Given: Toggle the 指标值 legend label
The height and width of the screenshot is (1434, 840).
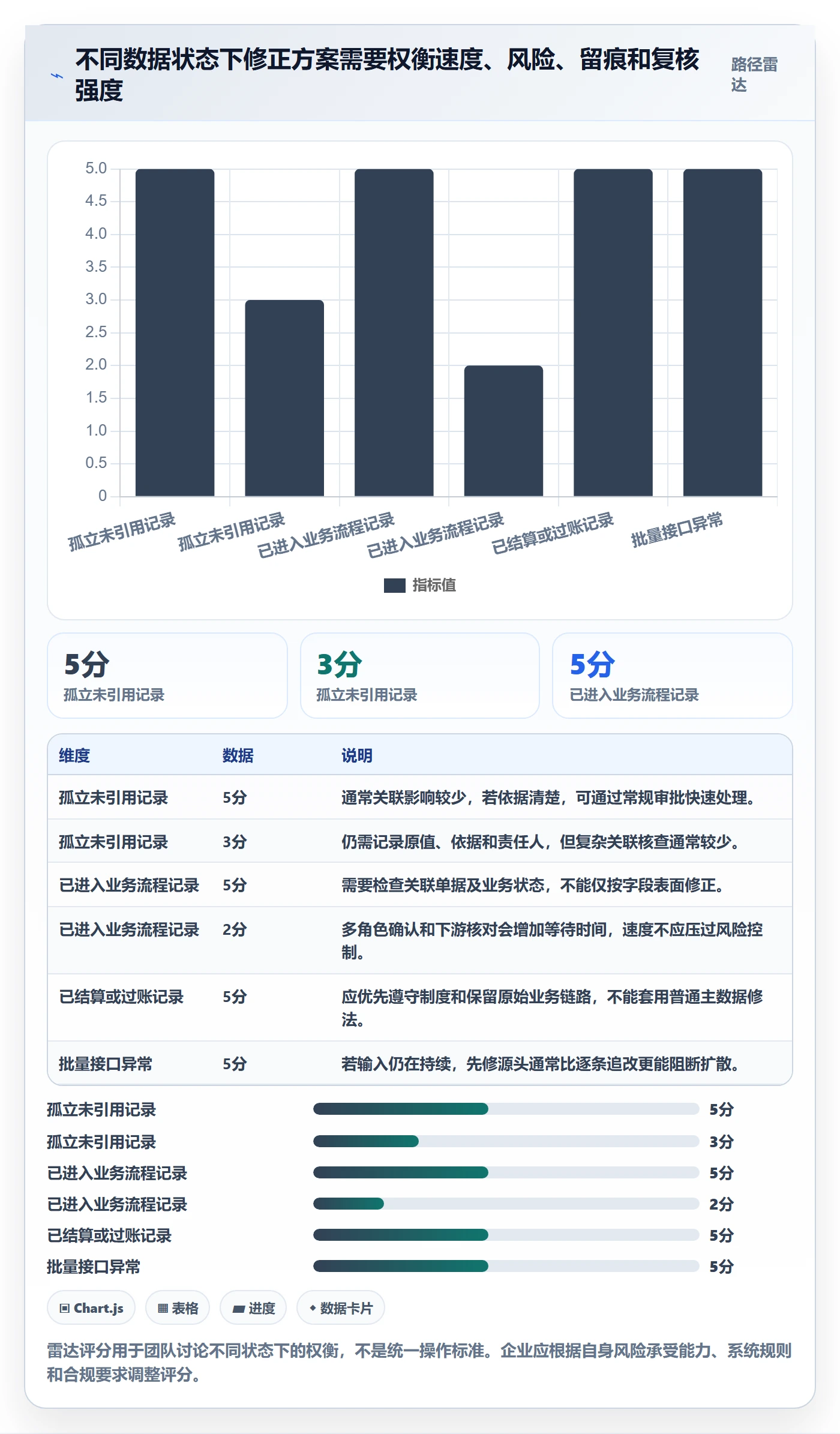Looking at the screenshot, I should pyautogui.click(x=434, y=585).
